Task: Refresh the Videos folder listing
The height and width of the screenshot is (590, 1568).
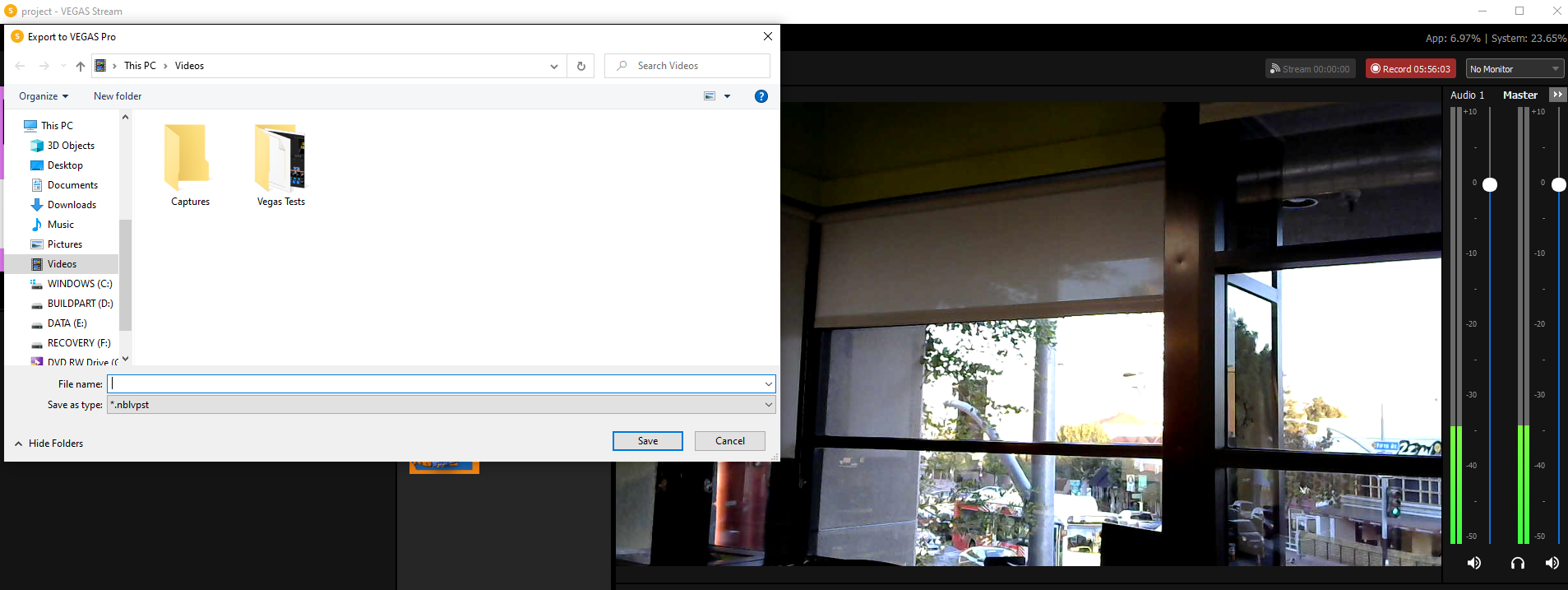Action: [580, 66]
